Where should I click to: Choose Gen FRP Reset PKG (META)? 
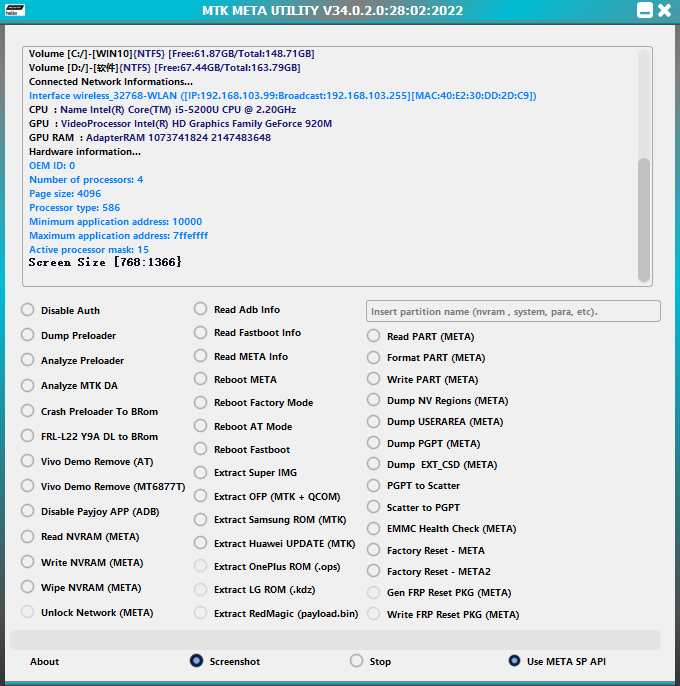373,592
